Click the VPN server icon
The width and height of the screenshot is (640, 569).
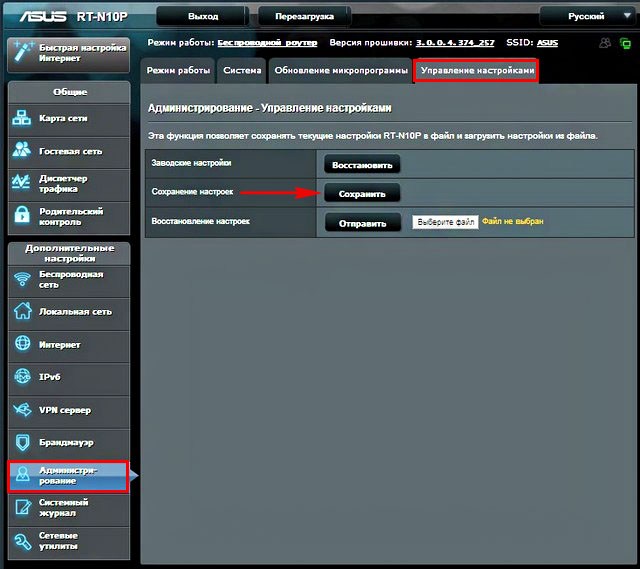[x=22, y=409]
